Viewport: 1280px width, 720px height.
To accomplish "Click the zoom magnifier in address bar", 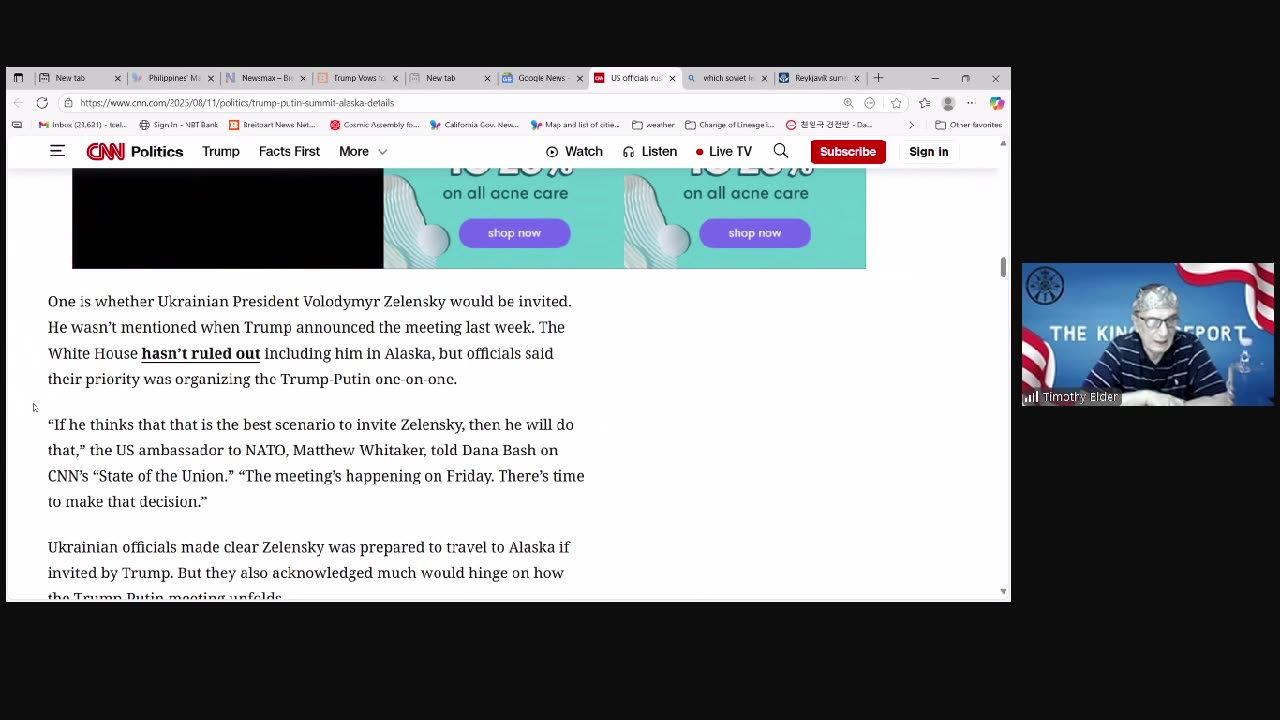I will (x=848, y=103).
